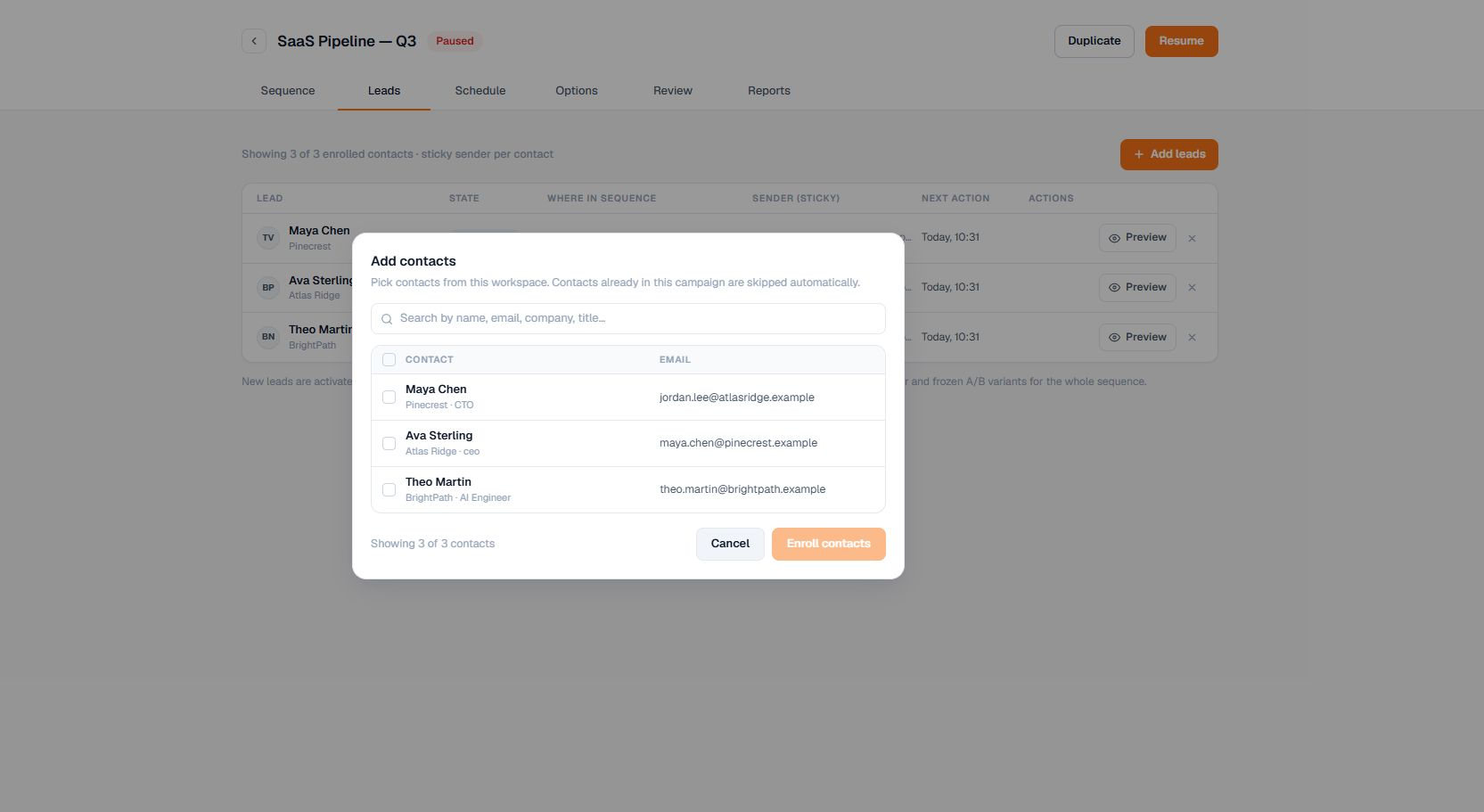Open the Schedule tab
The image size is (1484, 812).
coord(480,91)
